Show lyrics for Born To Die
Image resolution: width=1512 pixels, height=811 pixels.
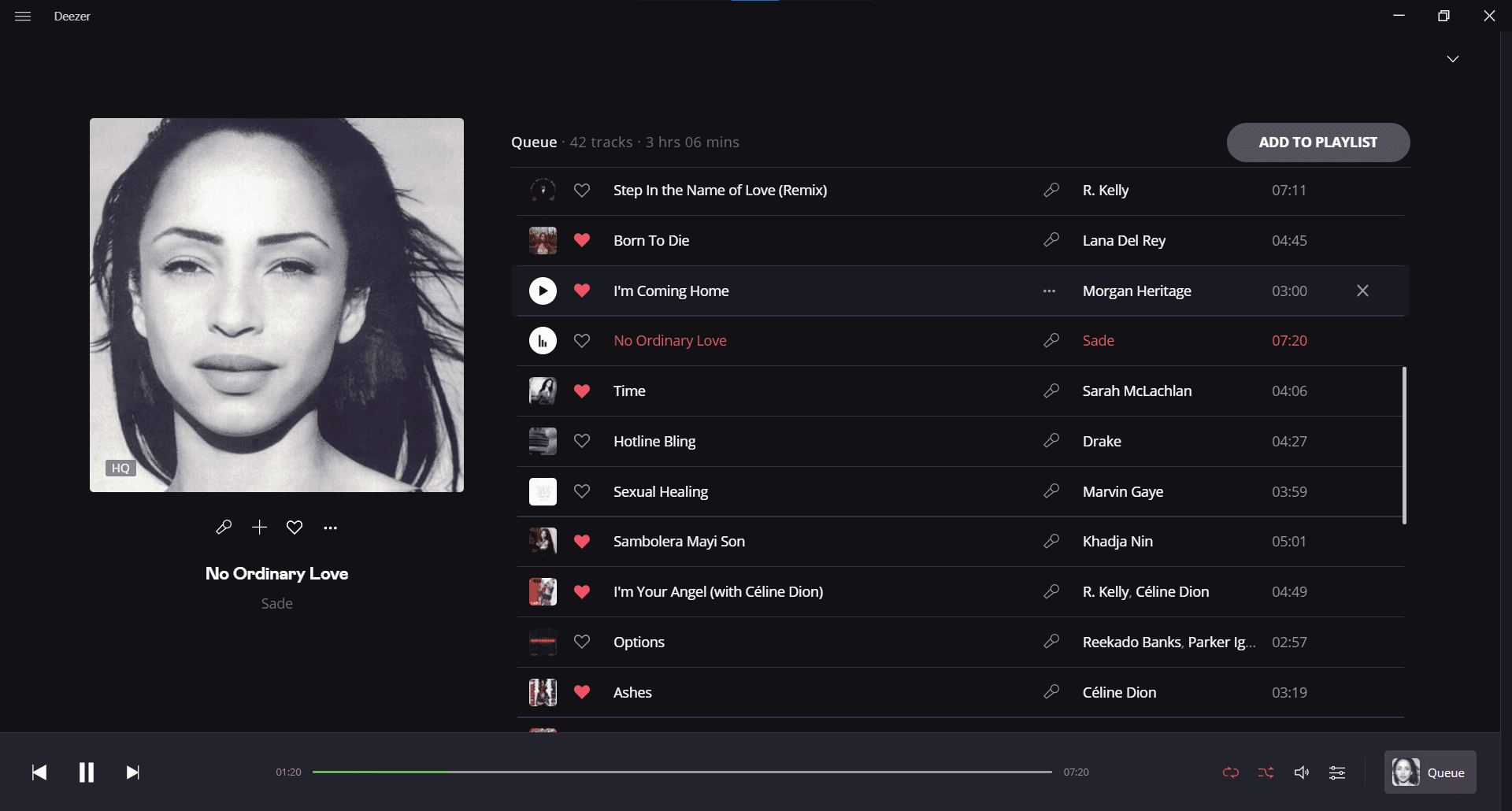1051,240
